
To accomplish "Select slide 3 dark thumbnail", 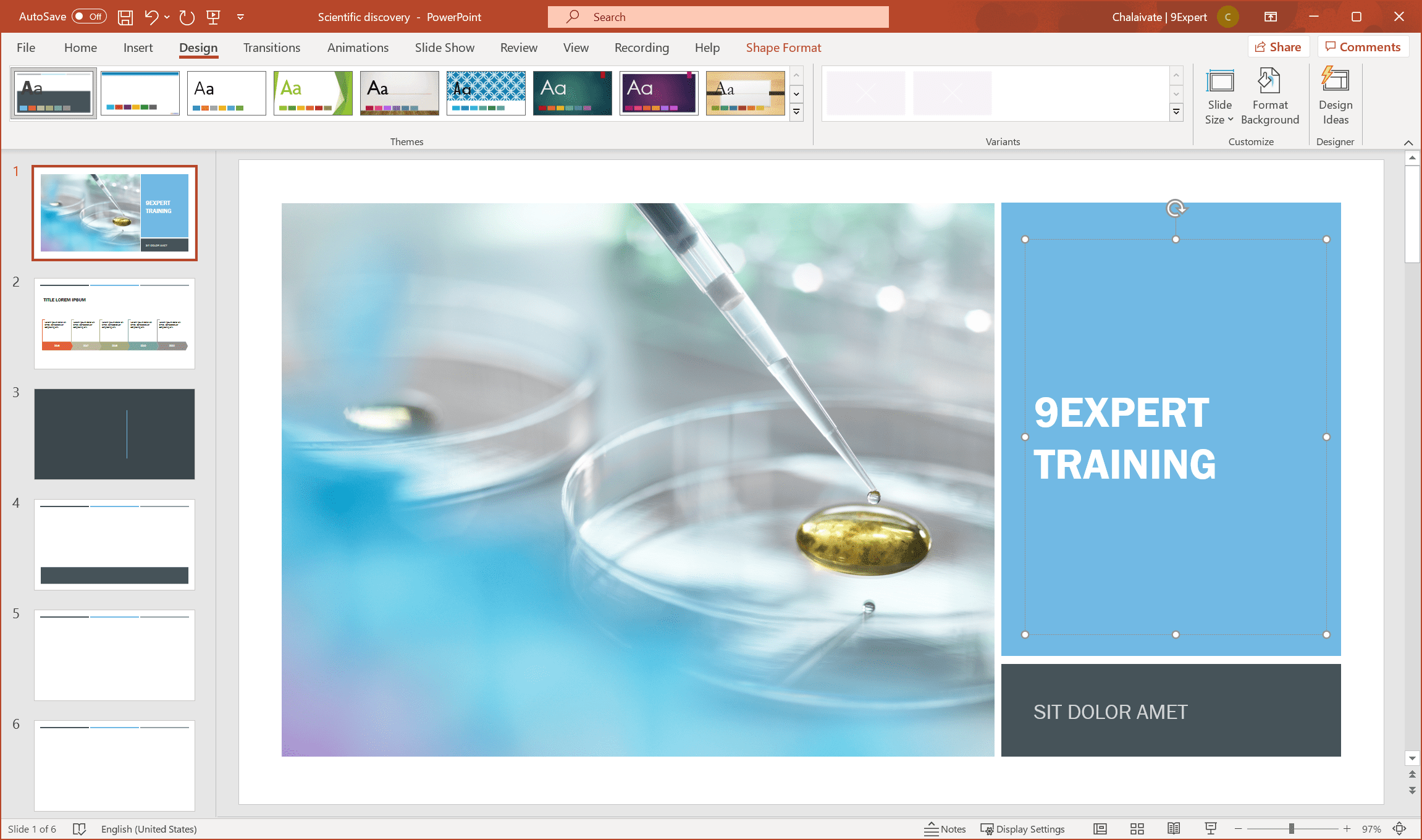I will [114, 434].
